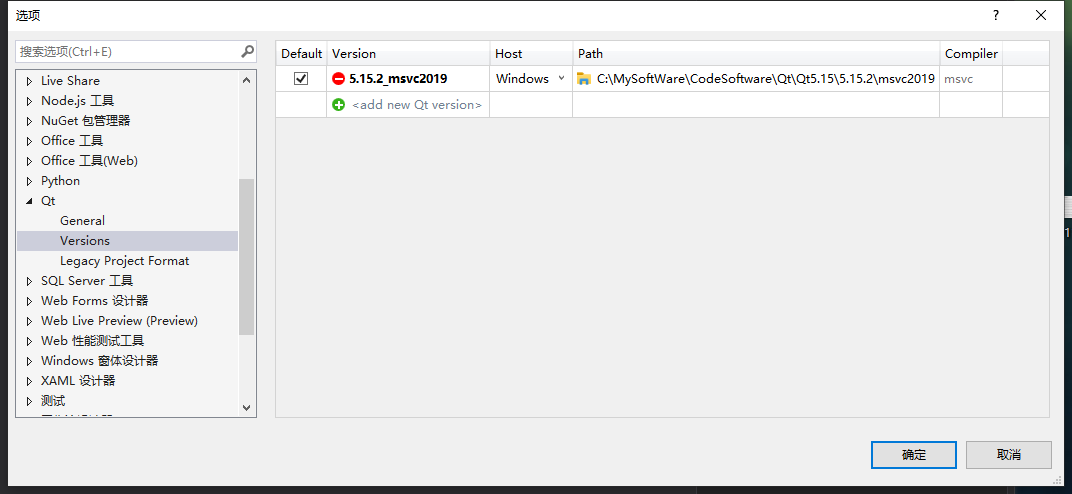
Task: Click the green add new Qt version icon
Action: click(338, 105)
